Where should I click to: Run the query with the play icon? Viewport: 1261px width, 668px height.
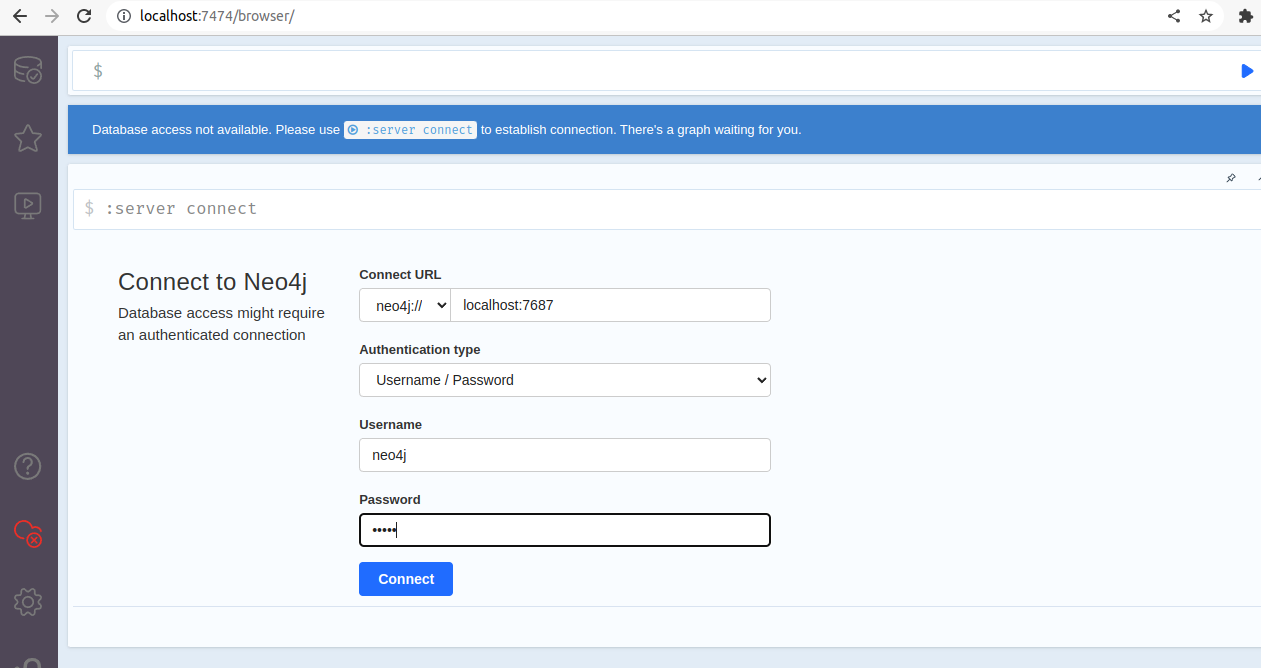coord(1247,70)
